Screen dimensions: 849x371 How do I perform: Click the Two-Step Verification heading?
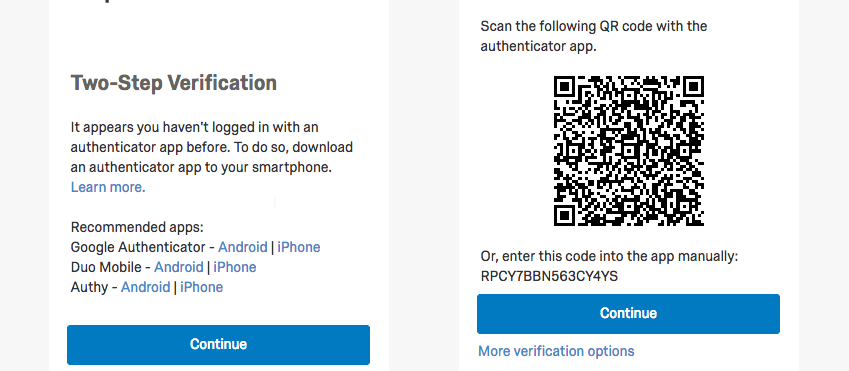174,83
